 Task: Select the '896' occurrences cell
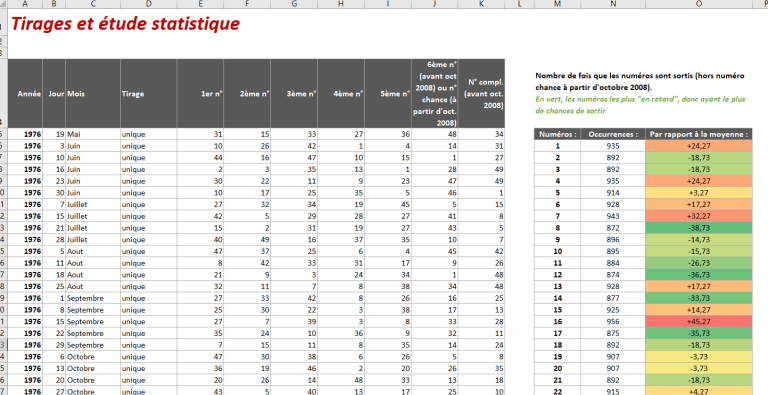tap(613, 240)
